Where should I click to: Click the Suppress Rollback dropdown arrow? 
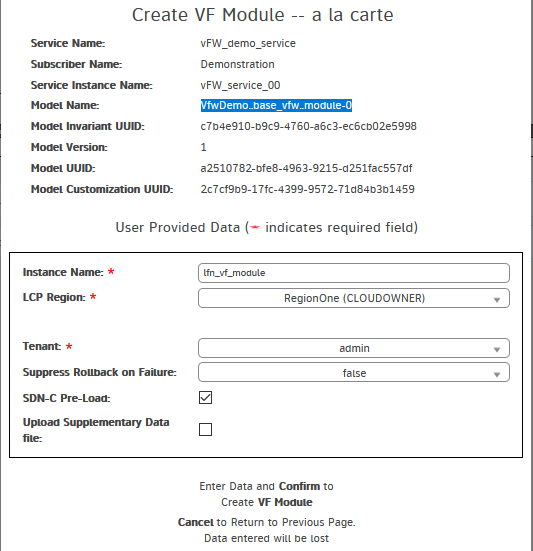click(x=497, y=375)
